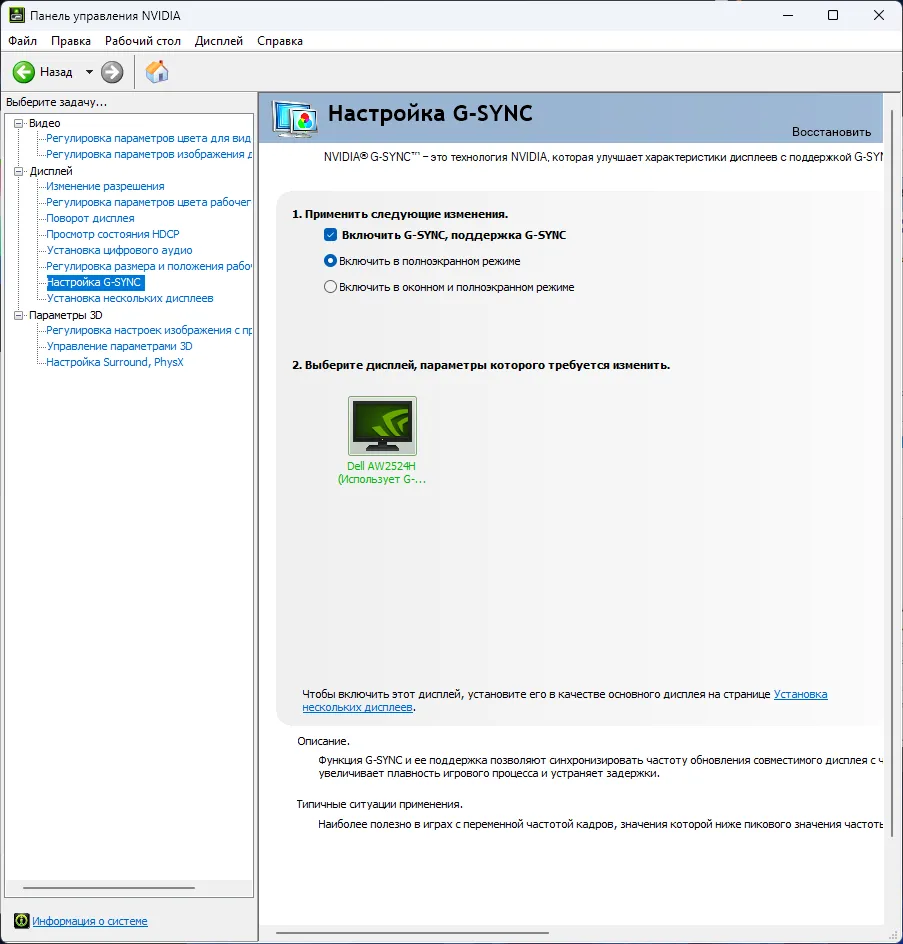Click the horizontal scrollbar in task panel
903x944 pixels.
[108, 888]
